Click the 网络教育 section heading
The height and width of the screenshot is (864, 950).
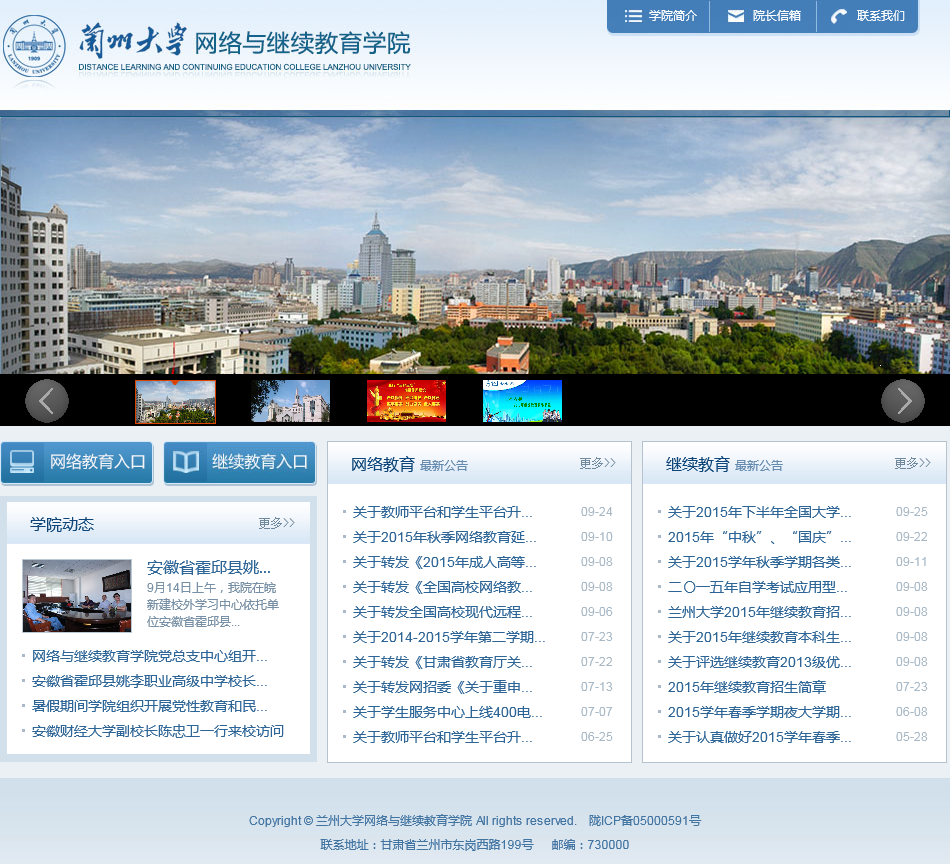point(383,465)
